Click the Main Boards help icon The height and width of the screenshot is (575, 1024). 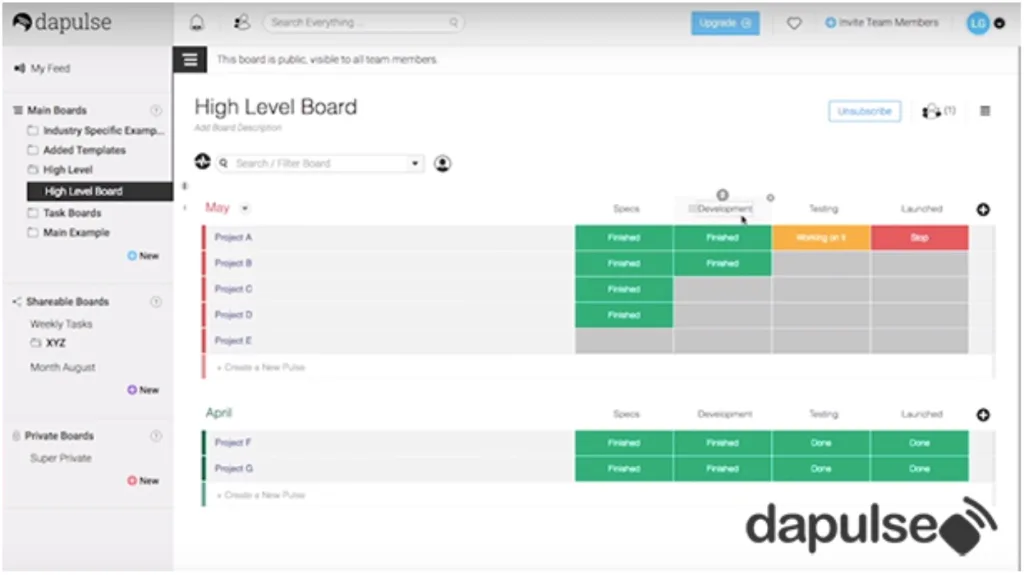156,110
